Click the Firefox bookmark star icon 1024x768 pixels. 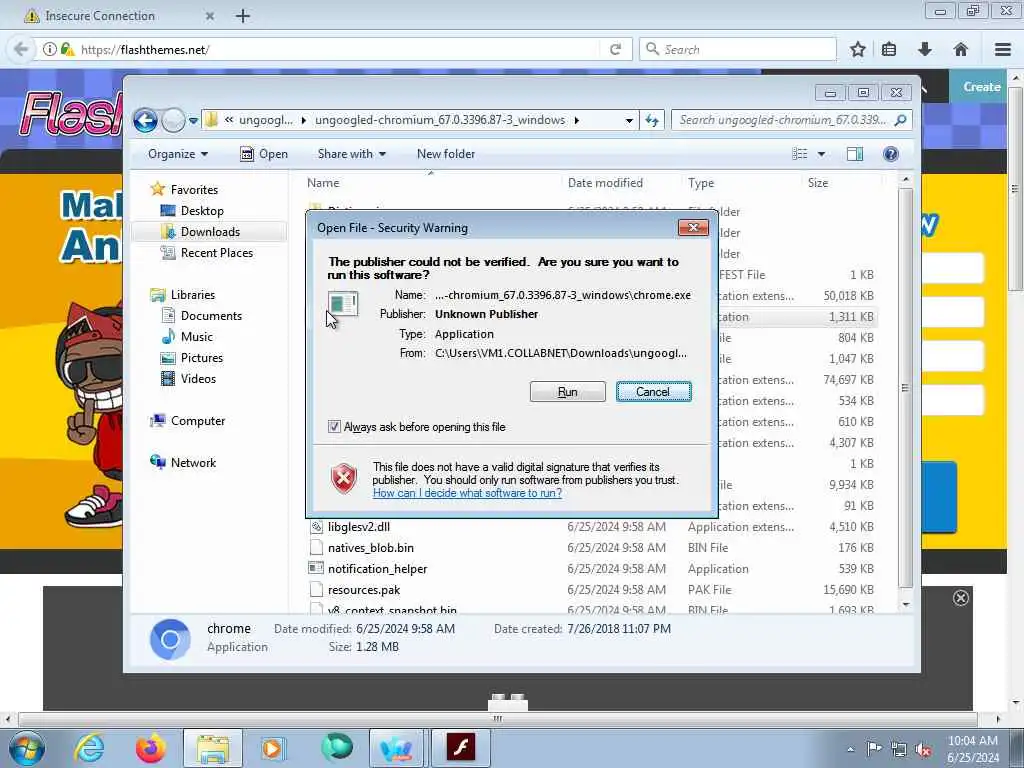pyautogui.click(x=857, y=50)
